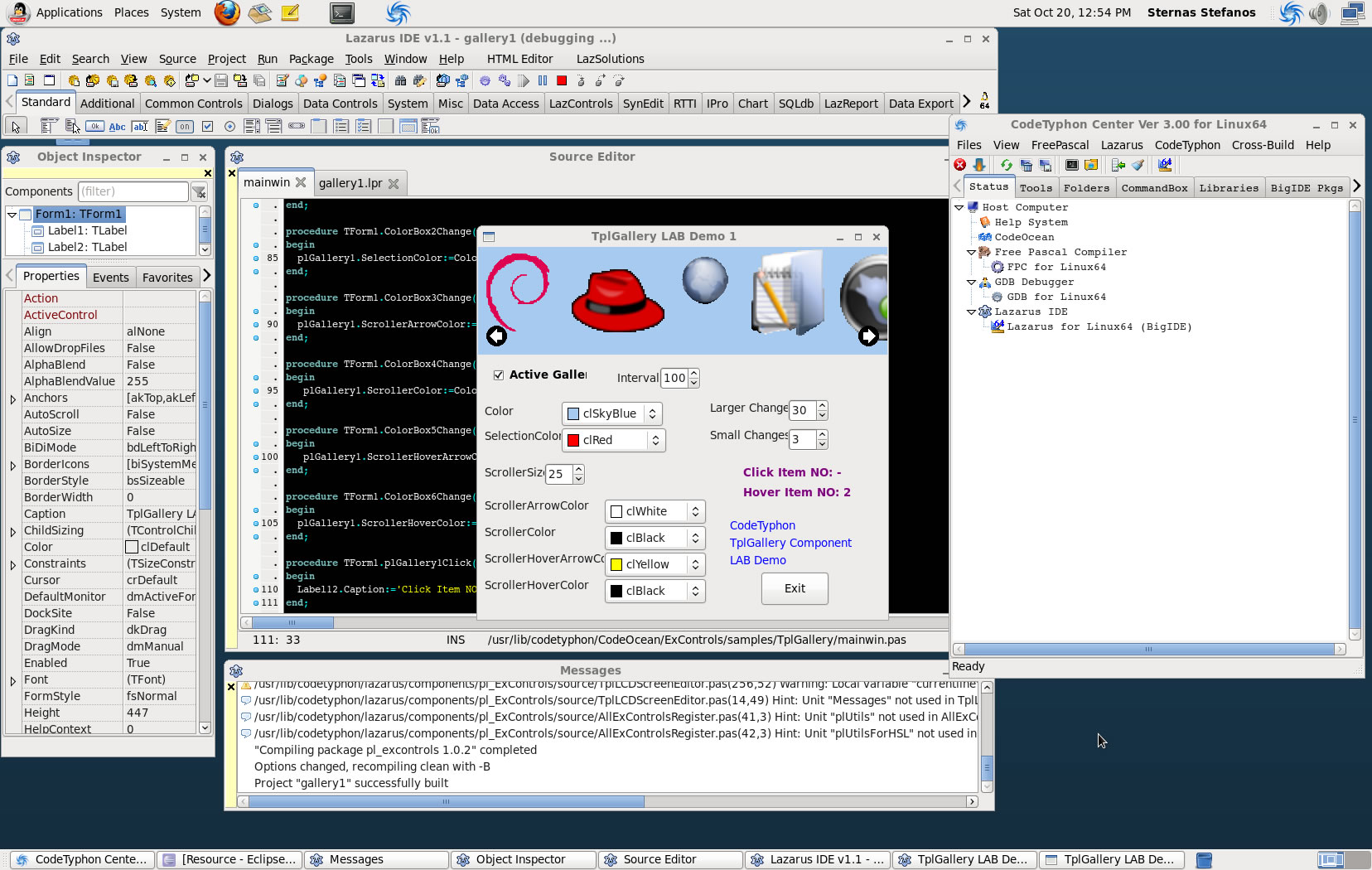Click the right scroller arrow in the gallery
Screen dimensions: 1372x870
point(868,336)
